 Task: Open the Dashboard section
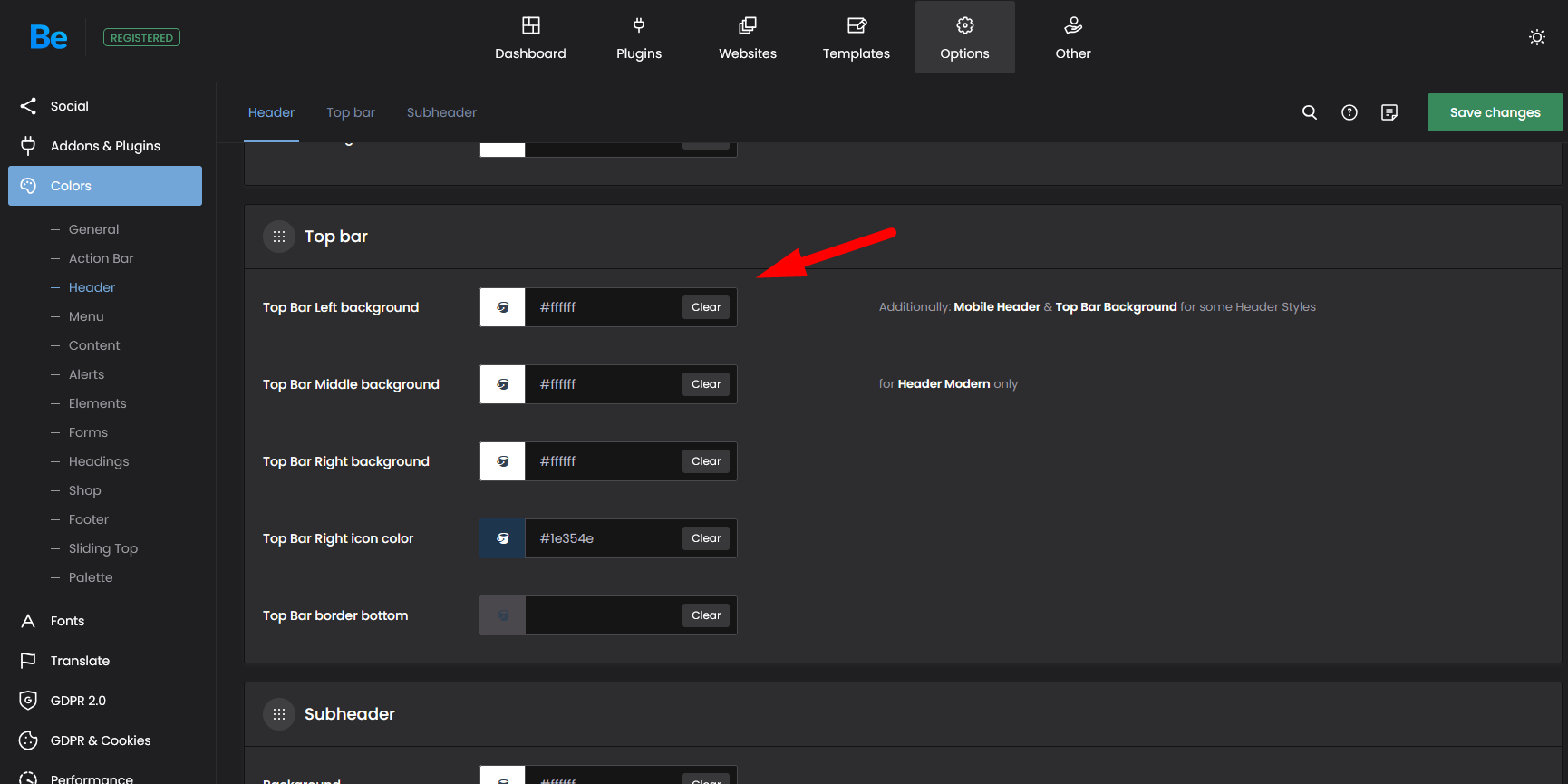pos(530,38)
